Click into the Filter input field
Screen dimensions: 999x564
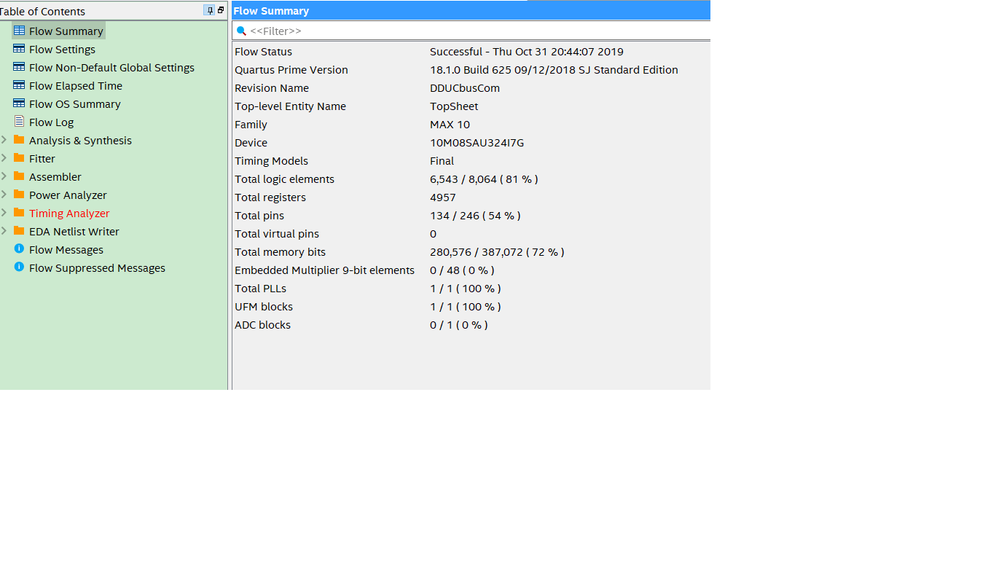coord(471,31)
